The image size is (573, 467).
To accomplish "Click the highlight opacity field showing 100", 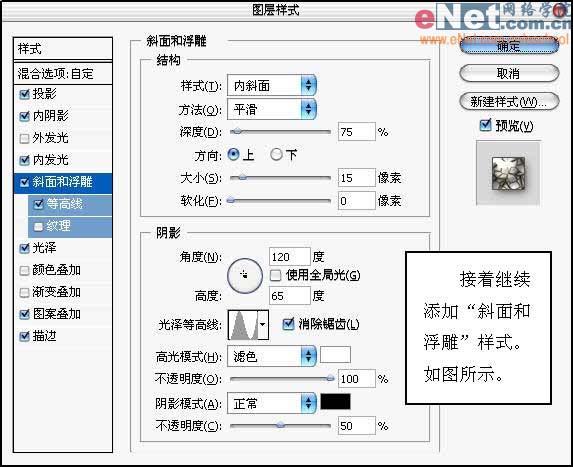I will (356, 379).
